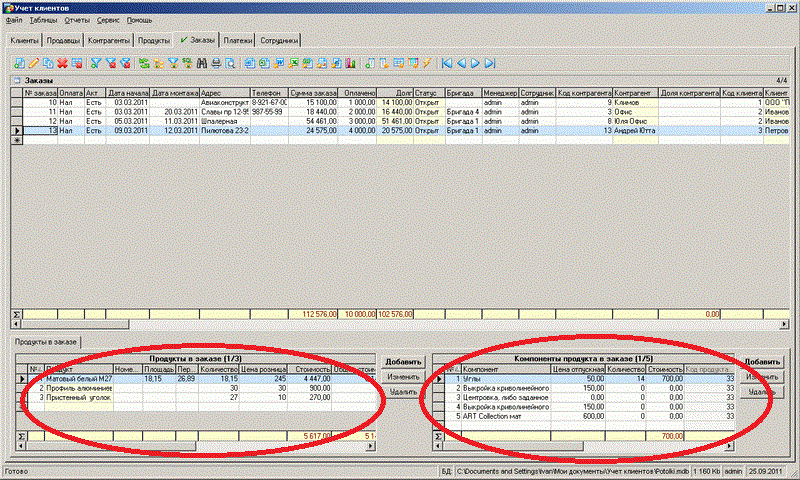
Task: Click the lightning bolt toolbar icon
Action: click(x=427, y=63)
